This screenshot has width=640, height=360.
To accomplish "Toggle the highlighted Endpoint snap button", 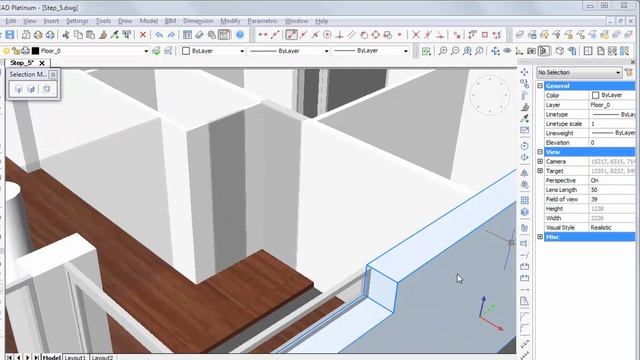I will coord(291,35).
